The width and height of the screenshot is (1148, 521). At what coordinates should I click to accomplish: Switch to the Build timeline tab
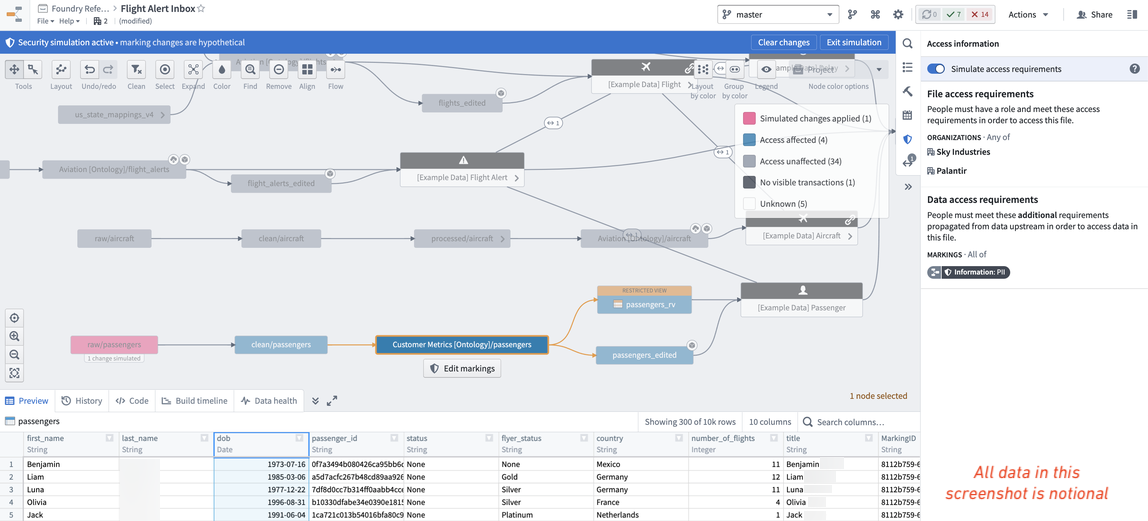[194, 401]
